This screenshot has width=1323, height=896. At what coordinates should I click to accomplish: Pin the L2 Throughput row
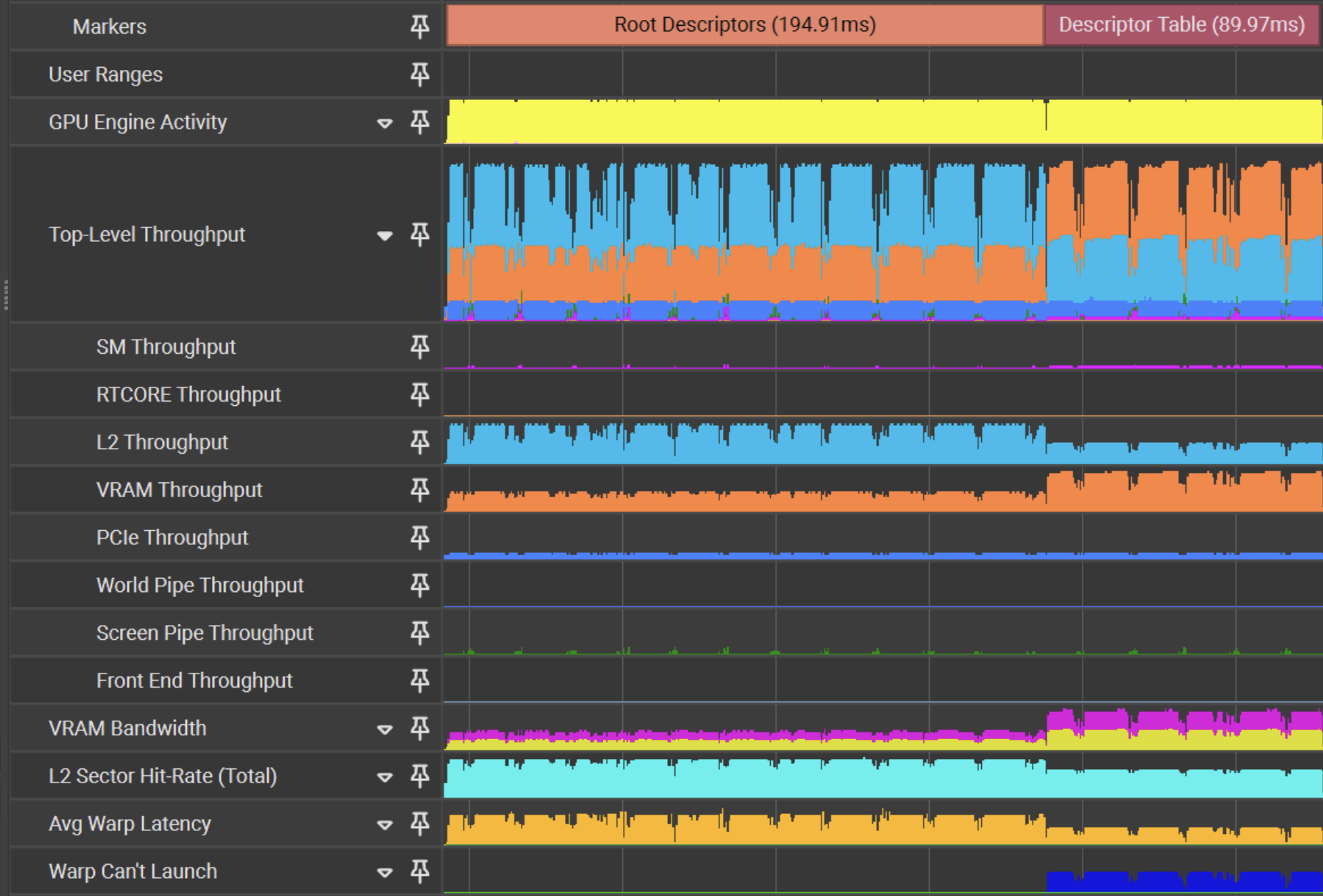coord(420,442)
